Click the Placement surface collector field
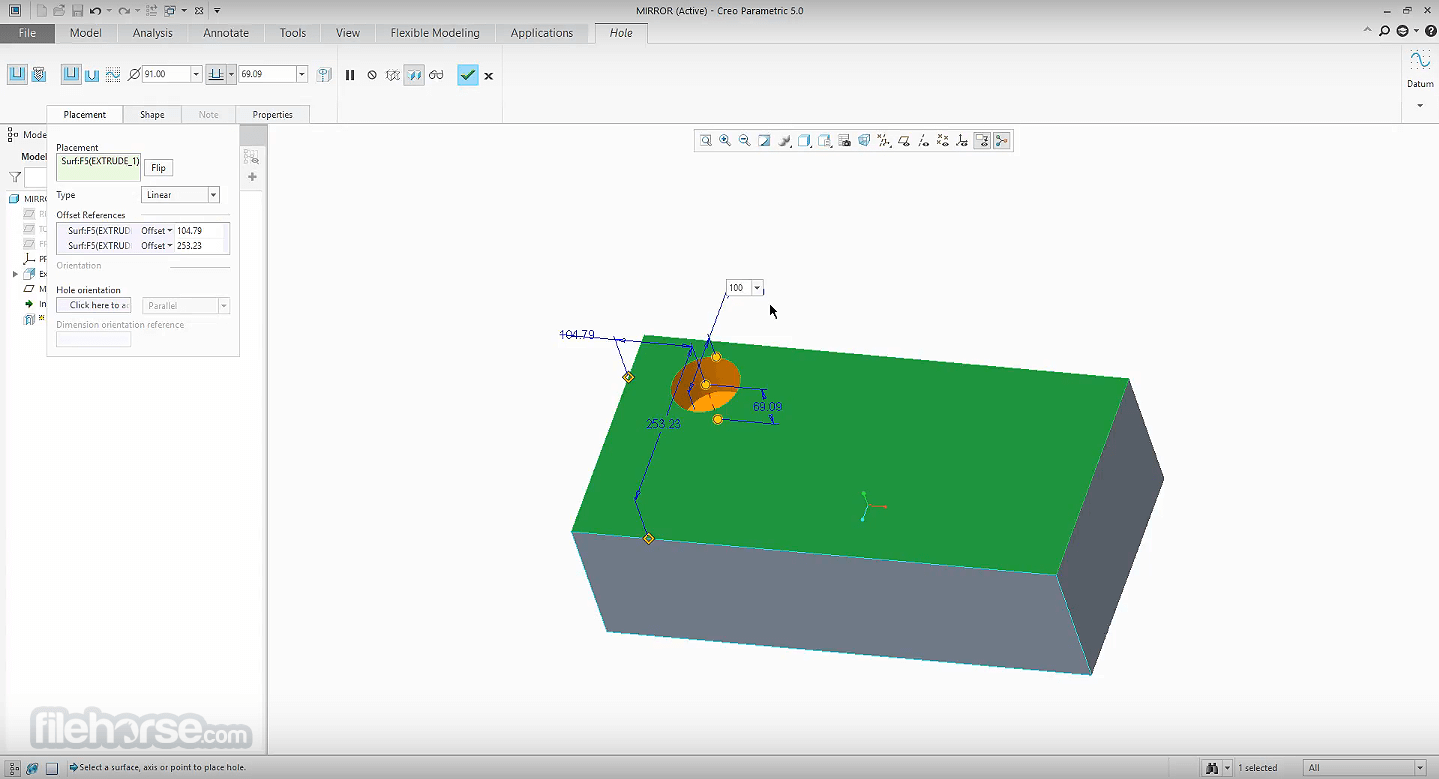Image resolution: width=1439 pixels, height=779 pixels. pos(98,167)
